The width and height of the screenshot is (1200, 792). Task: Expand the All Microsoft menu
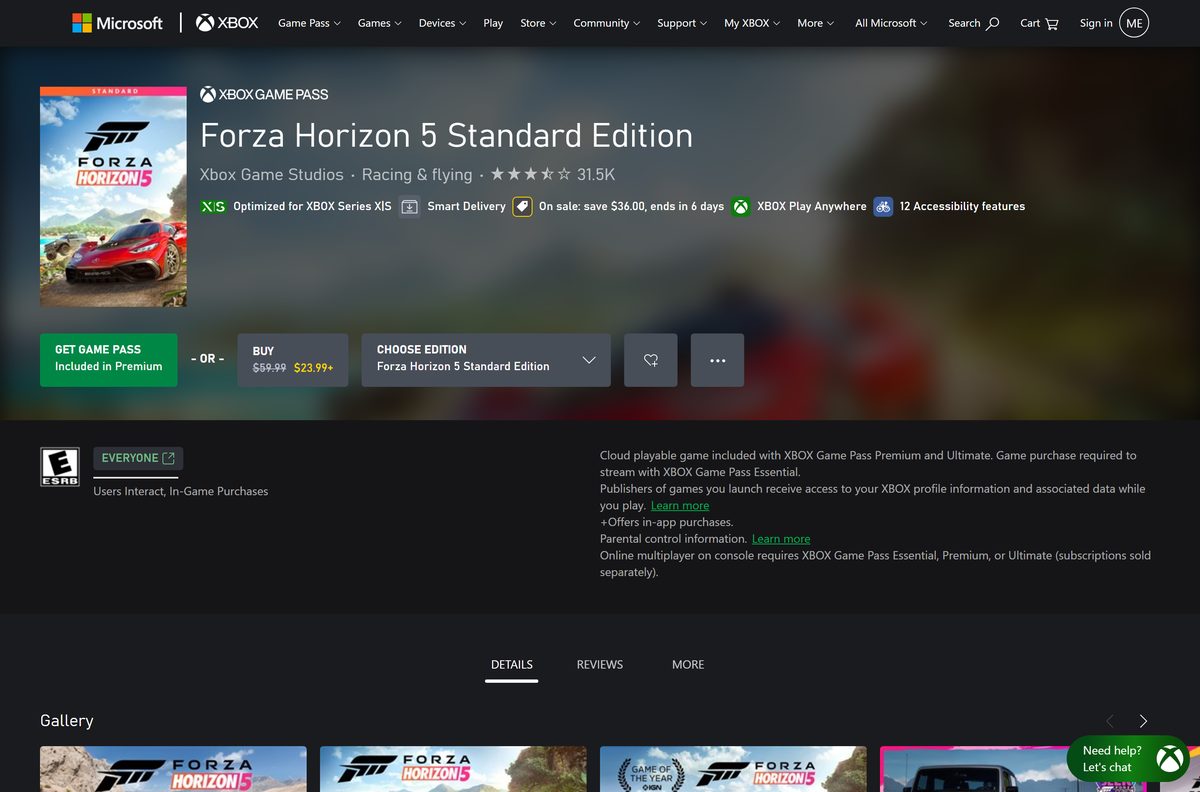pyautogui.click(x=891, y=23)
